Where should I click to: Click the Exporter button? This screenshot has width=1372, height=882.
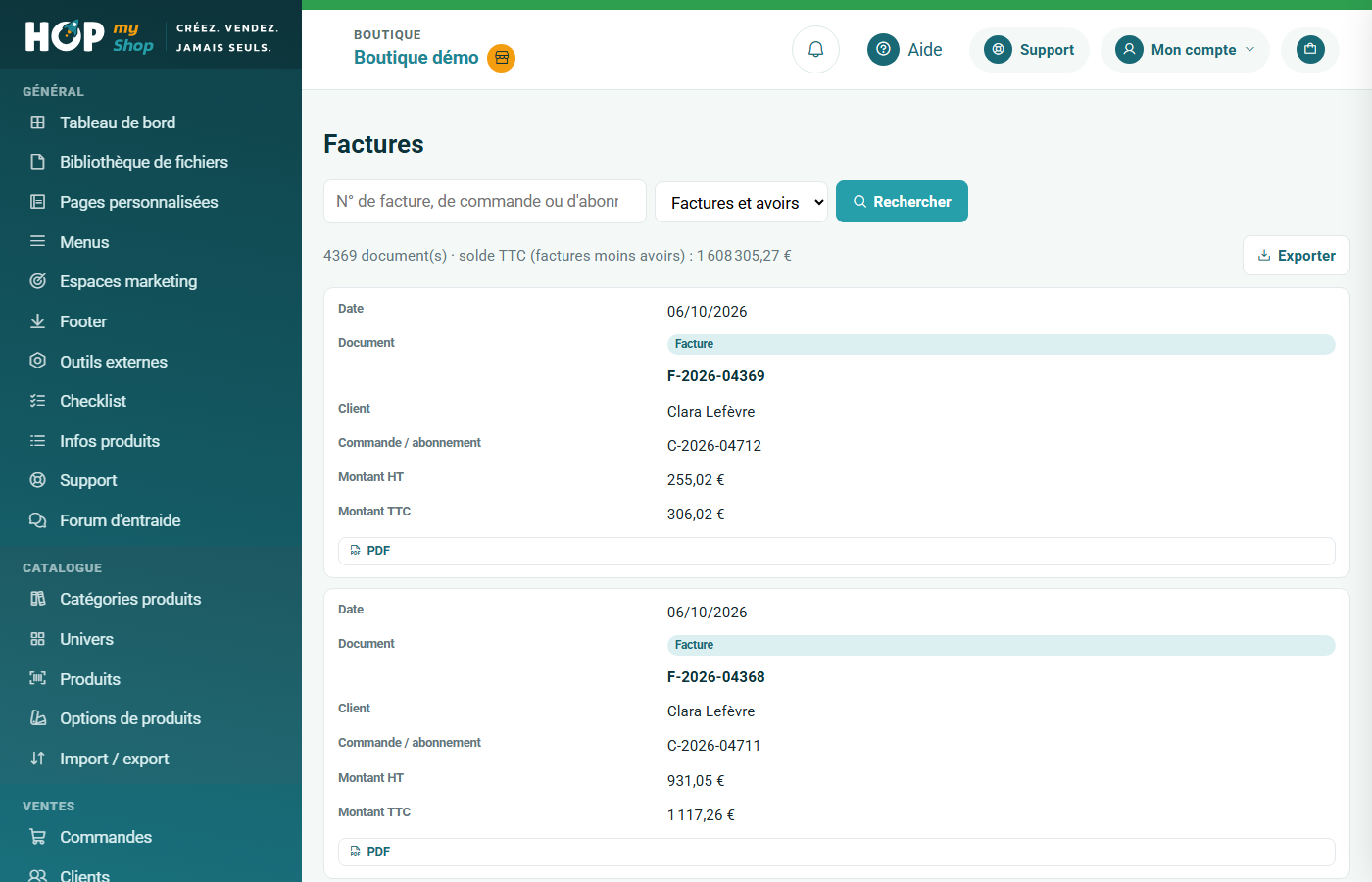tap(1296, 256)
